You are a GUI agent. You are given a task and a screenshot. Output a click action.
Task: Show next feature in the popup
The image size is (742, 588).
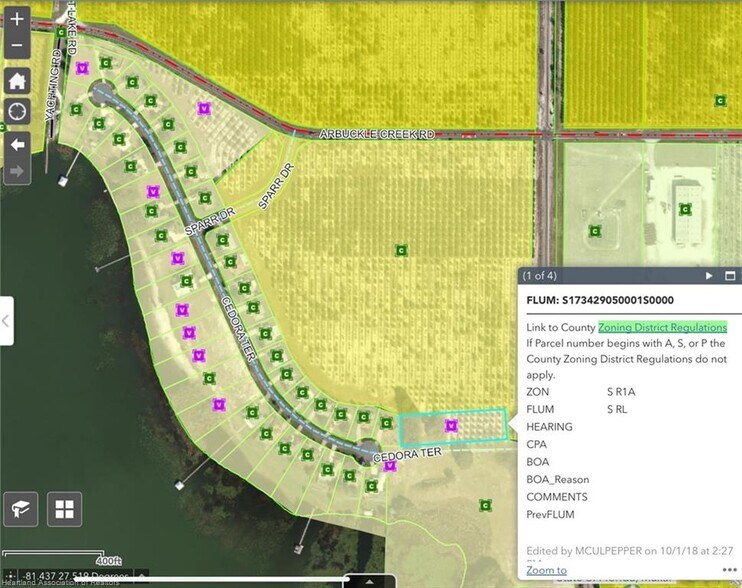(x=709, y=276)
